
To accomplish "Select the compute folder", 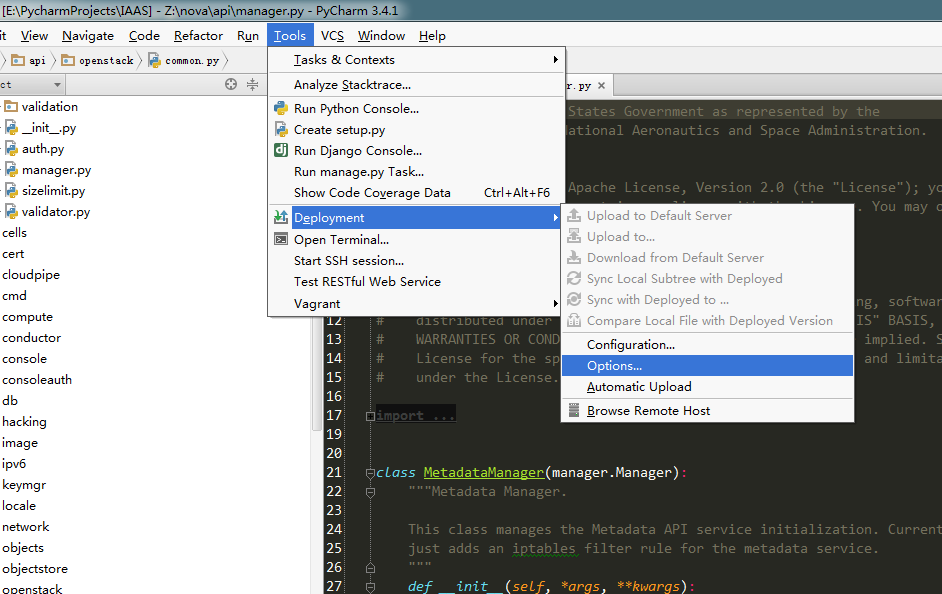I will (x=27, y=317).
